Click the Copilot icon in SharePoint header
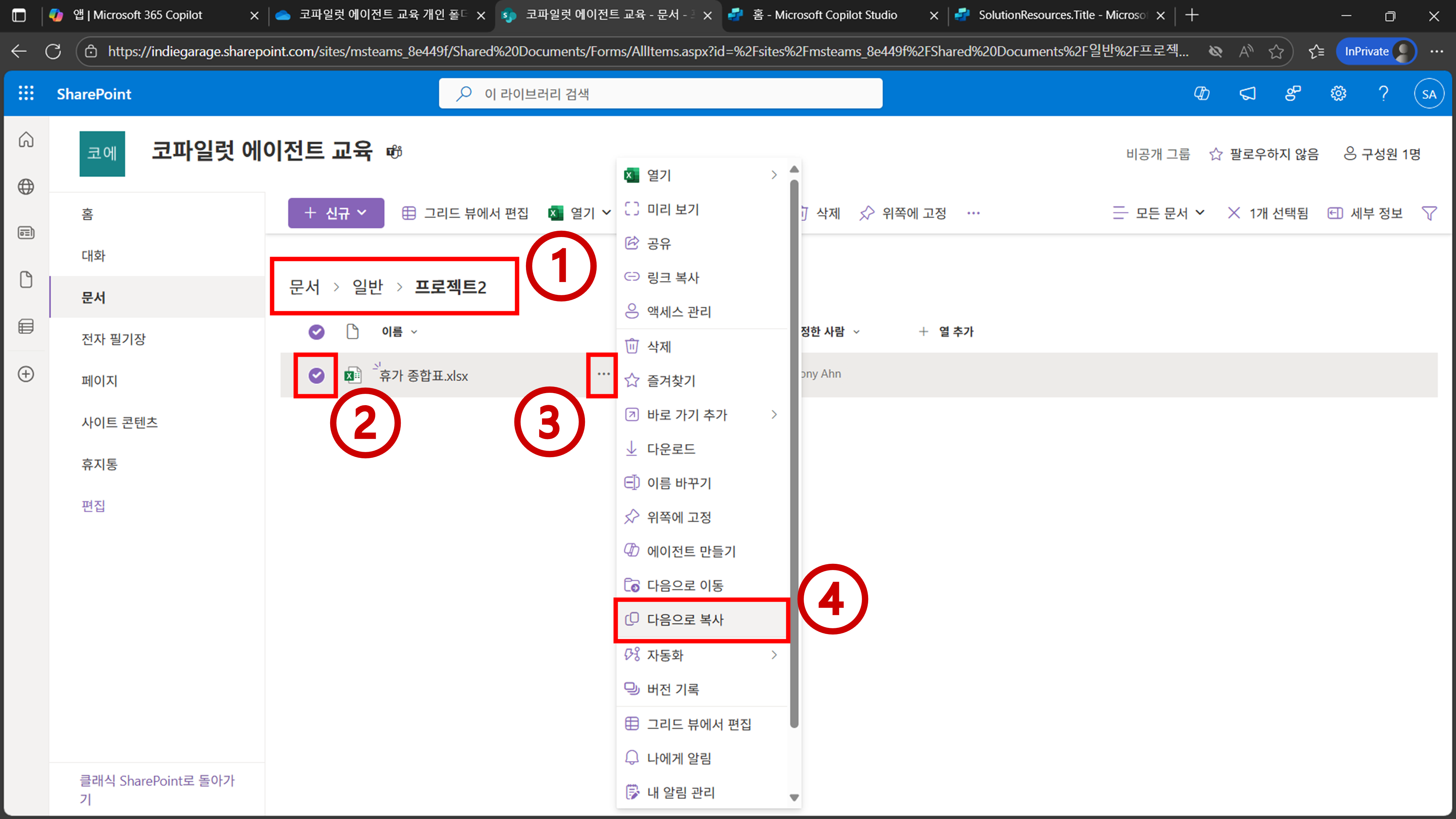Viewport: 1456px width, 819px height. [x=1202, y=93]
